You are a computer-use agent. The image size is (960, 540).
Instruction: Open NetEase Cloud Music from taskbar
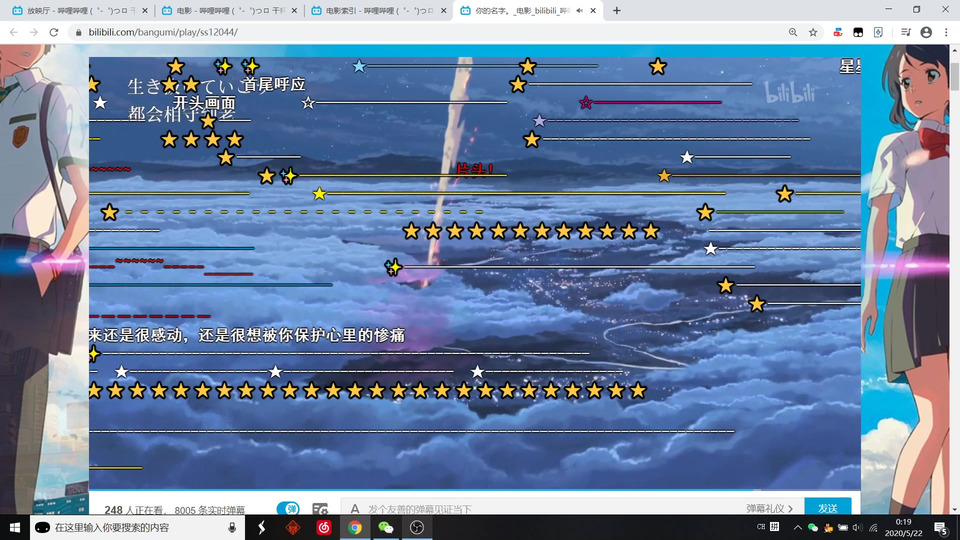click(x=324, y=527)
